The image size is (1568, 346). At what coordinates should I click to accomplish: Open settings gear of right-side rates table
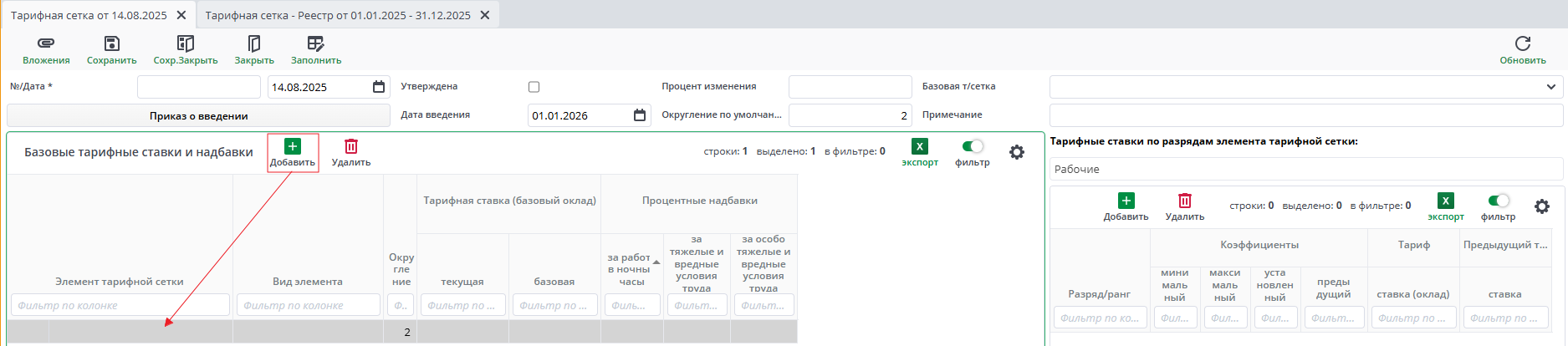(x=1541, y=206)
